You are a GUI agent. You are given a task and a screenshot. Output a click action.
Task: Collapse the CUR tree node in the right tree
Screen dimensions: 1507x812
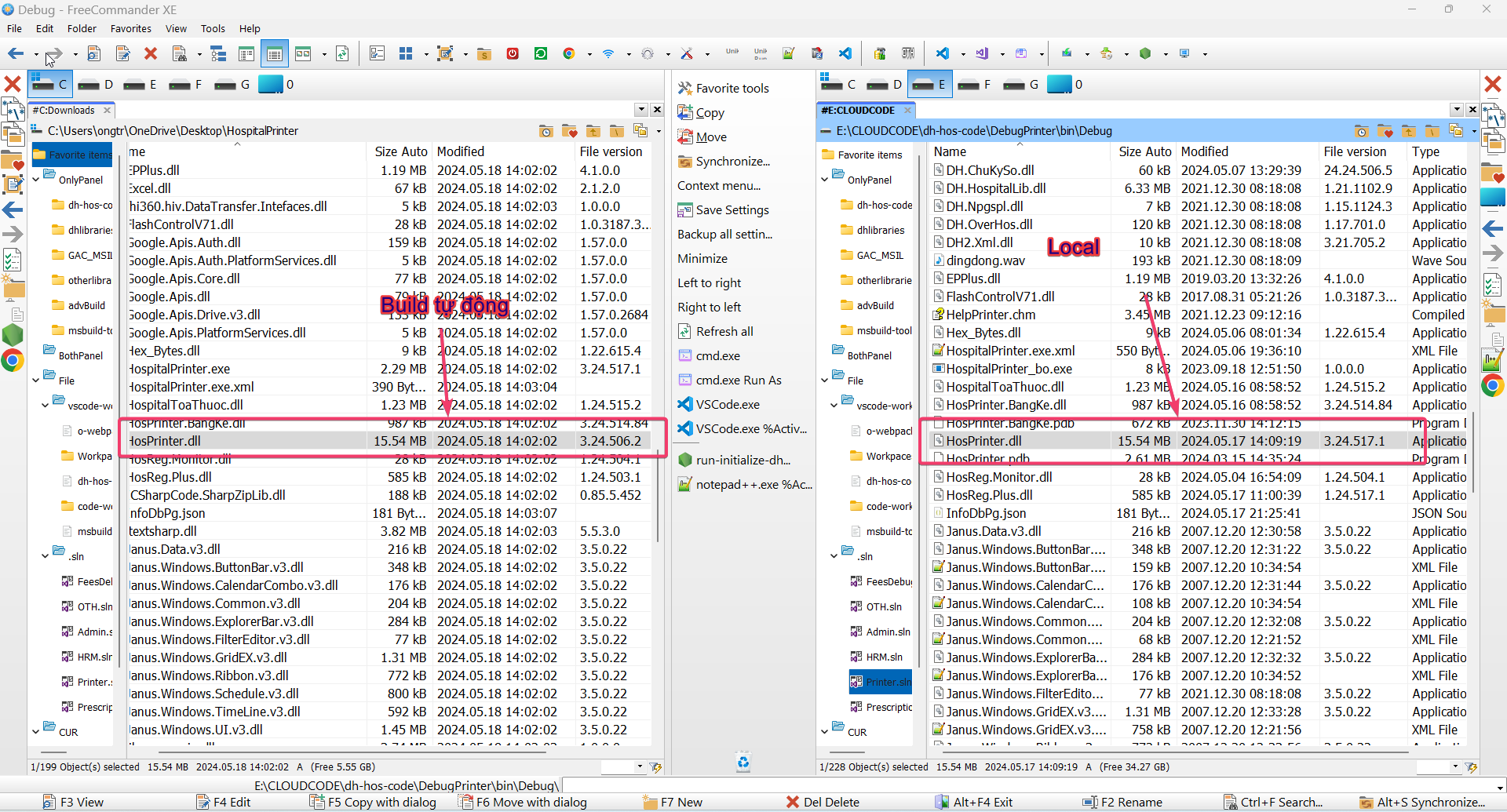[825, 732]
